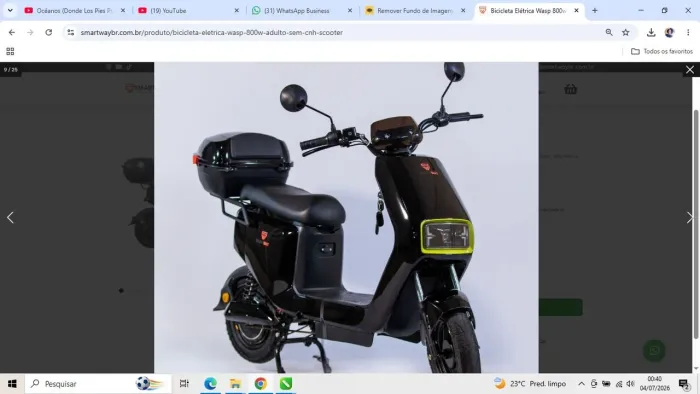Close the image lightbox with the X
Image resolution: width=700 pixels, height=394 pixels.
pos(690,70)
